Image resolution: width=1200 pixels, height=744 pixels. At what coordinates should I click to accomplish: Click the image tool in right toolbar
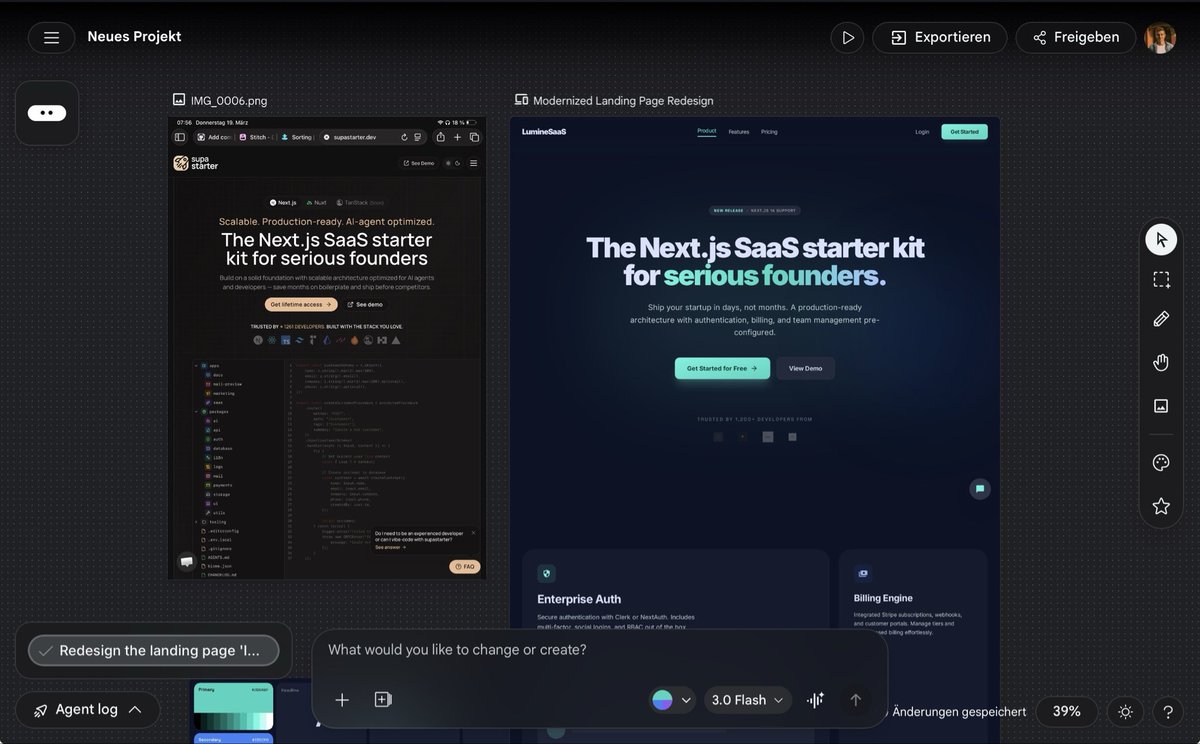(x=1161, y=405)
